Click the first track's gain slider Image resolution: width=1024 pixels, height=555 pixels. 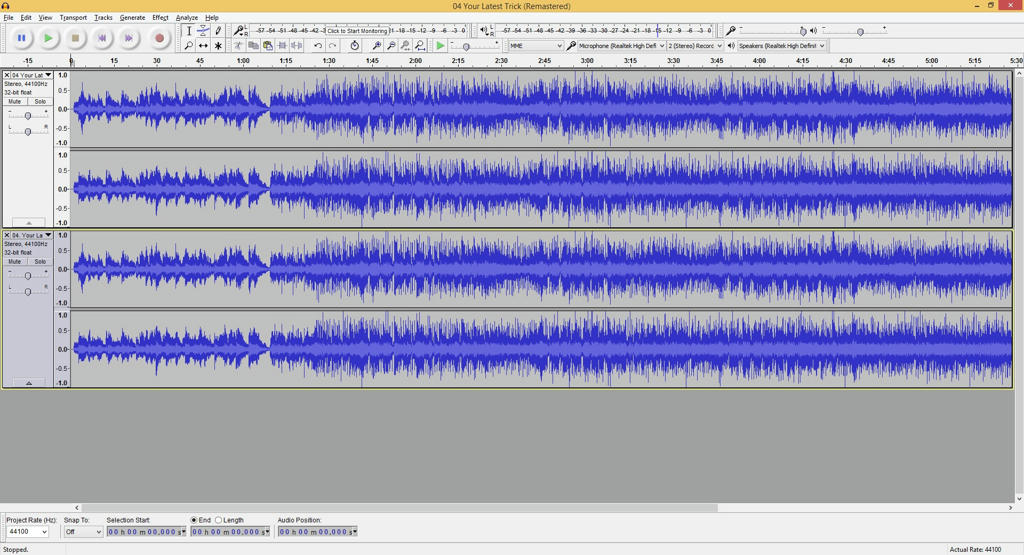click(27, 115)
